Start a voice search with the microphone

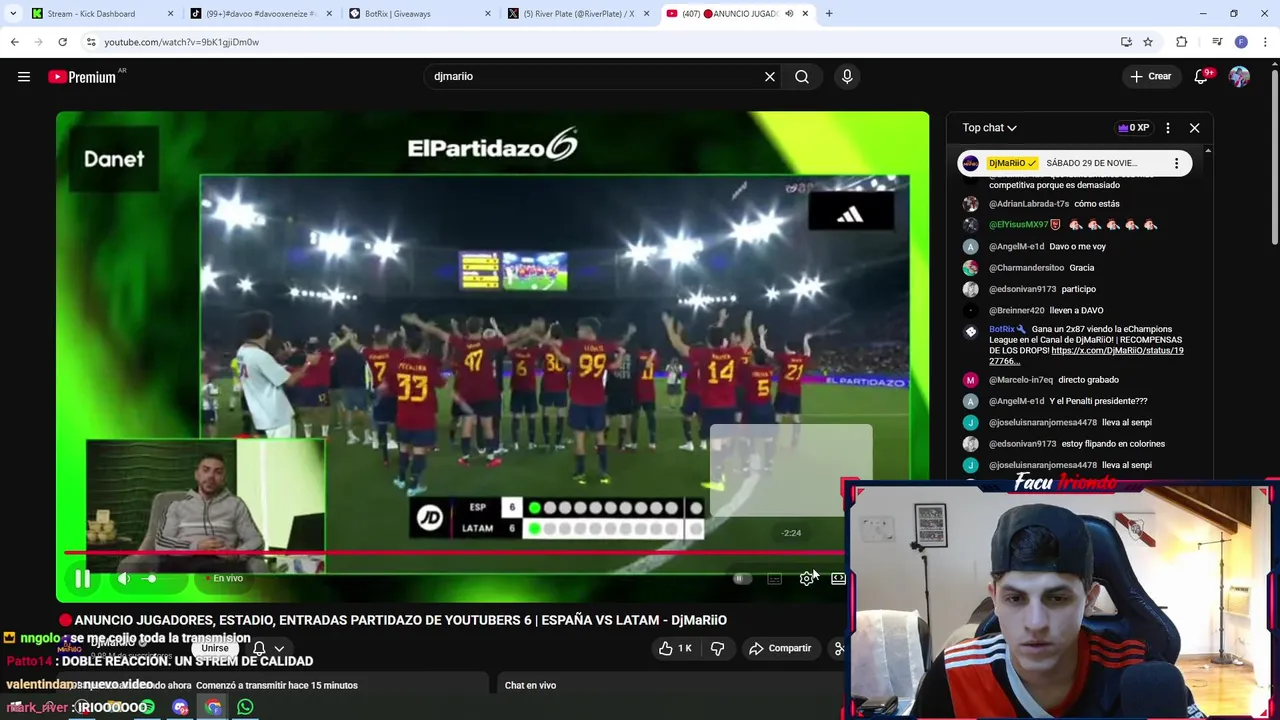847,76
